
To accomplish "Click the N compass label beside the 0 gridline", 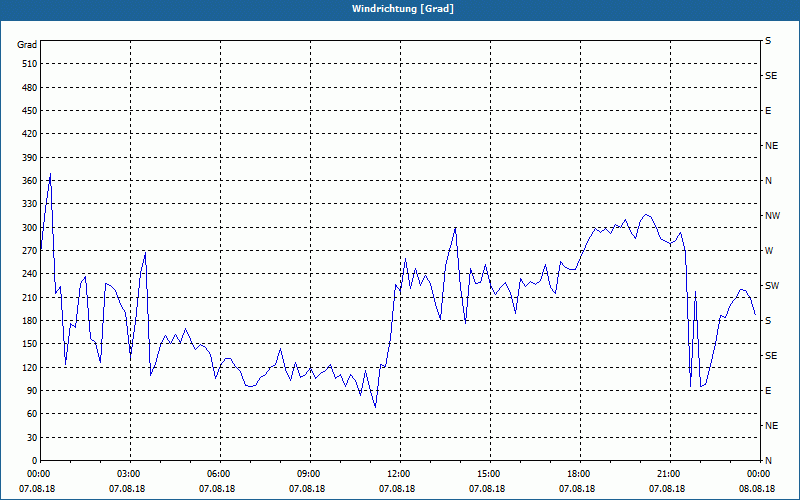I will pos(768,461).
